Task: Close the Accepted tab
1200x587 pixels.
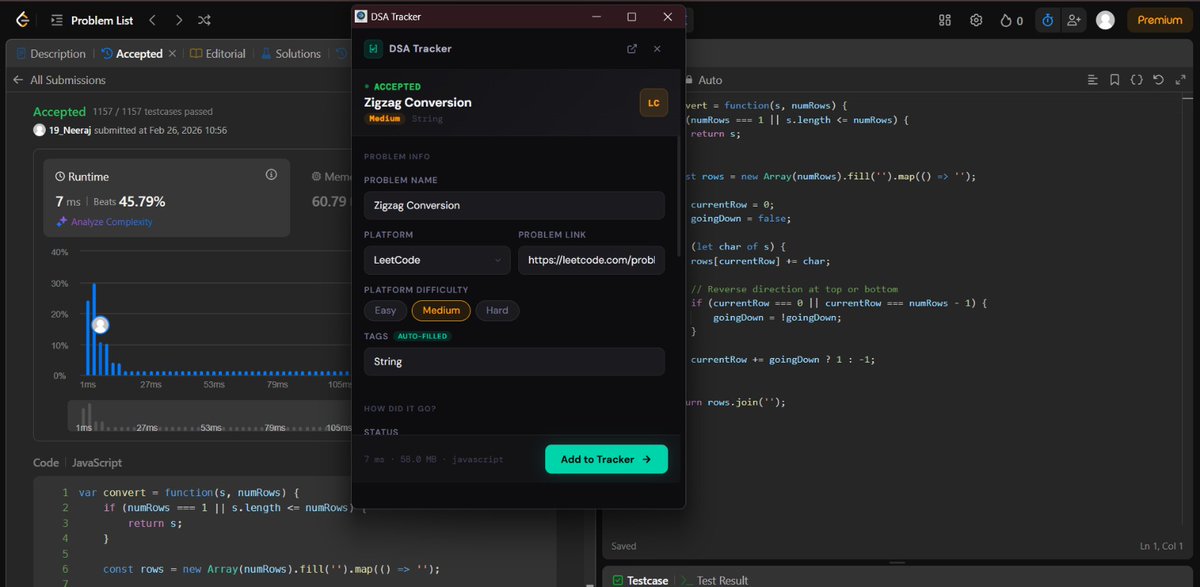Action: click(172, 54)
